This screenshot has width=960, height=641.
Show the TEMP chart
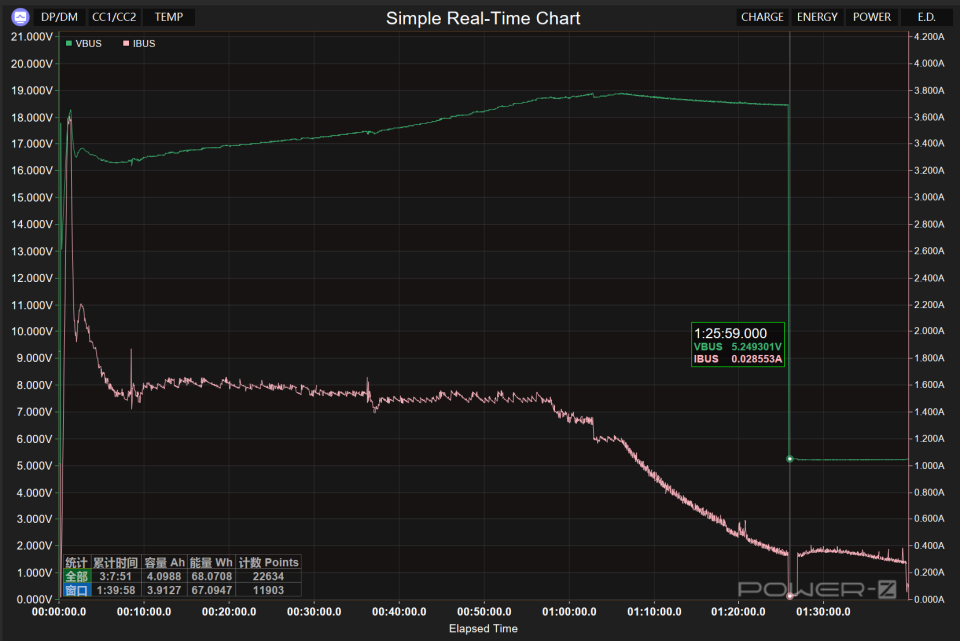[169, 17]
